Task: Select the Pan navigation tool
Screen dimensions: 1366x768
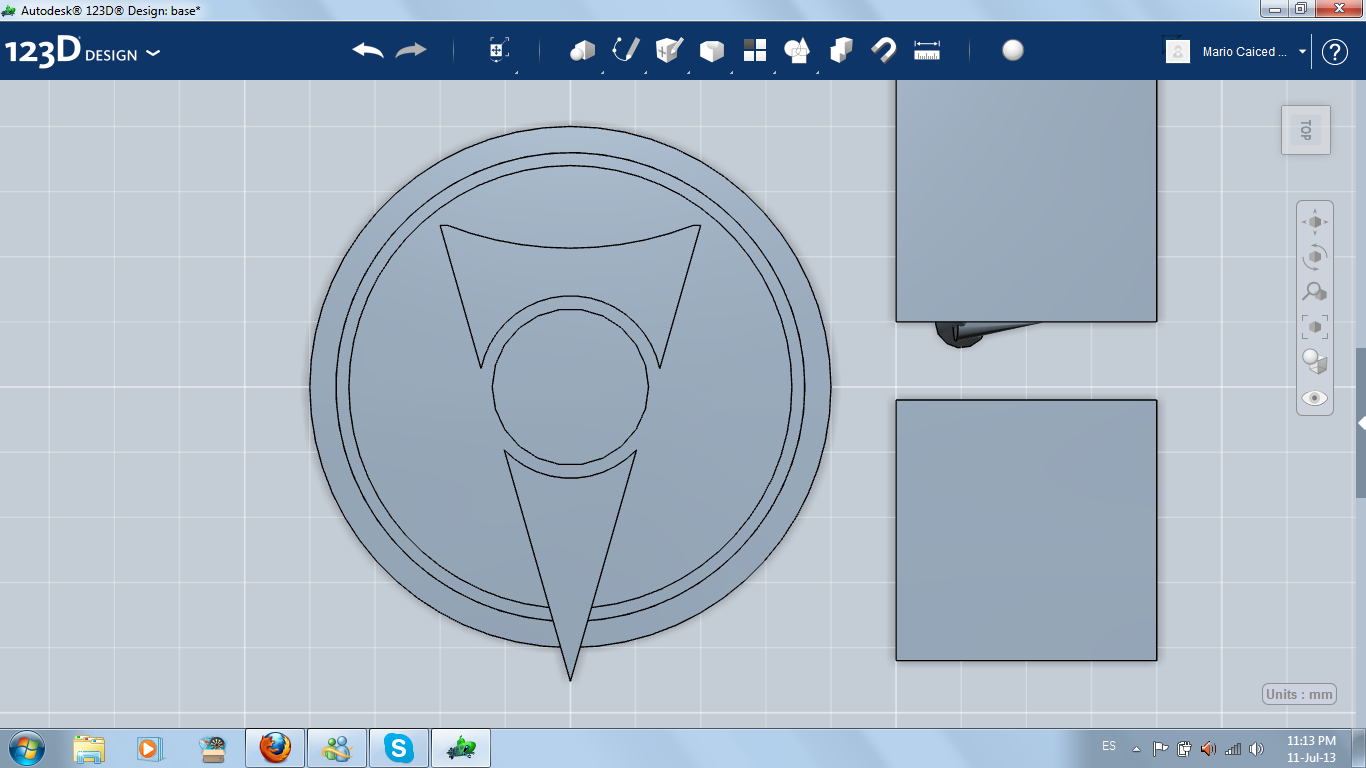Action: (1315, 221)
